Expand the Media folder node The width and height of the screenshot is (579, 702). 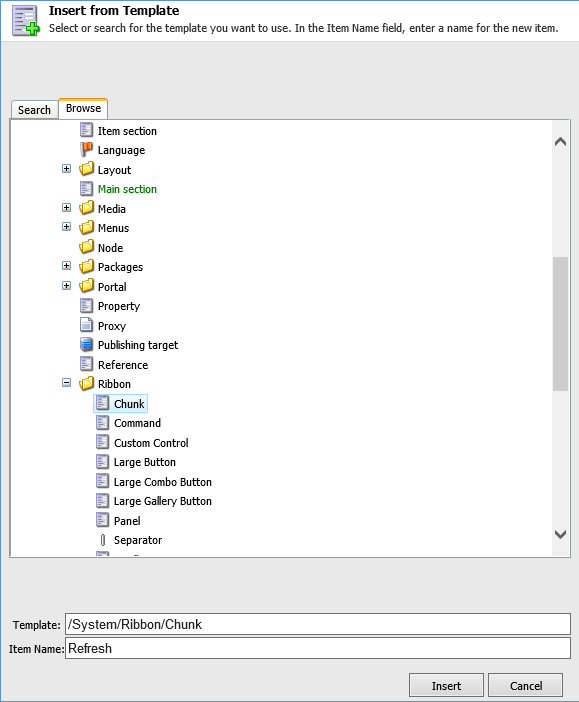(x=66, y=208)
